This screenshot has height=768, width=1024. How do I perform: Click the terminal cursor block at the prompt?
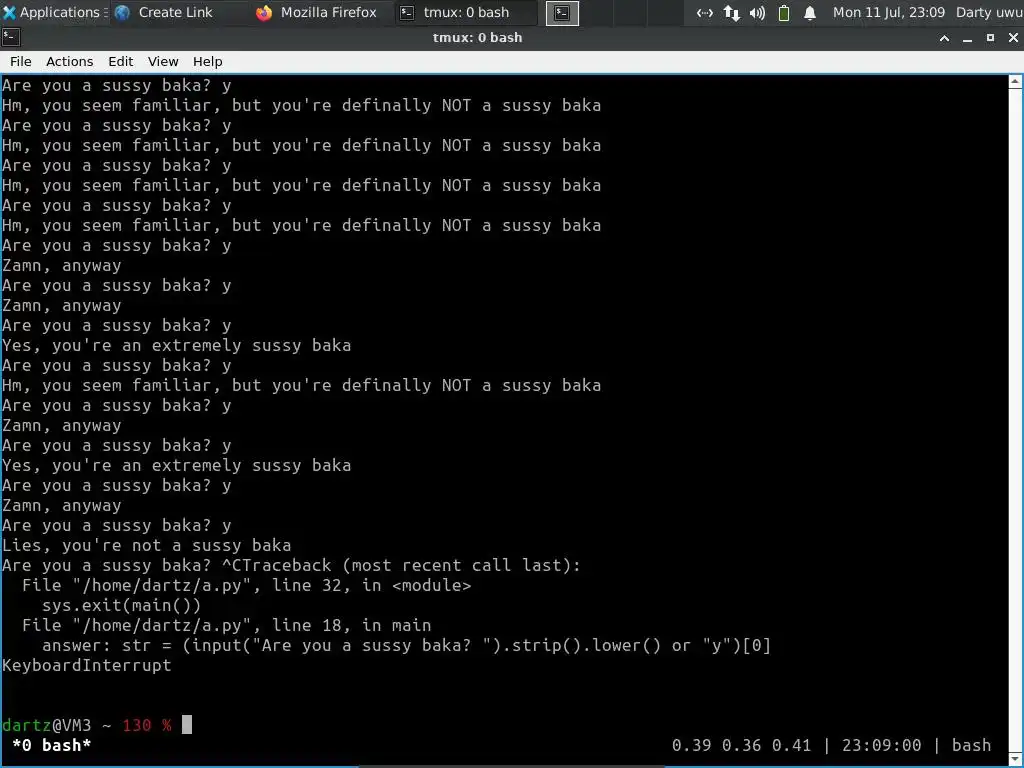coord(187,724)
